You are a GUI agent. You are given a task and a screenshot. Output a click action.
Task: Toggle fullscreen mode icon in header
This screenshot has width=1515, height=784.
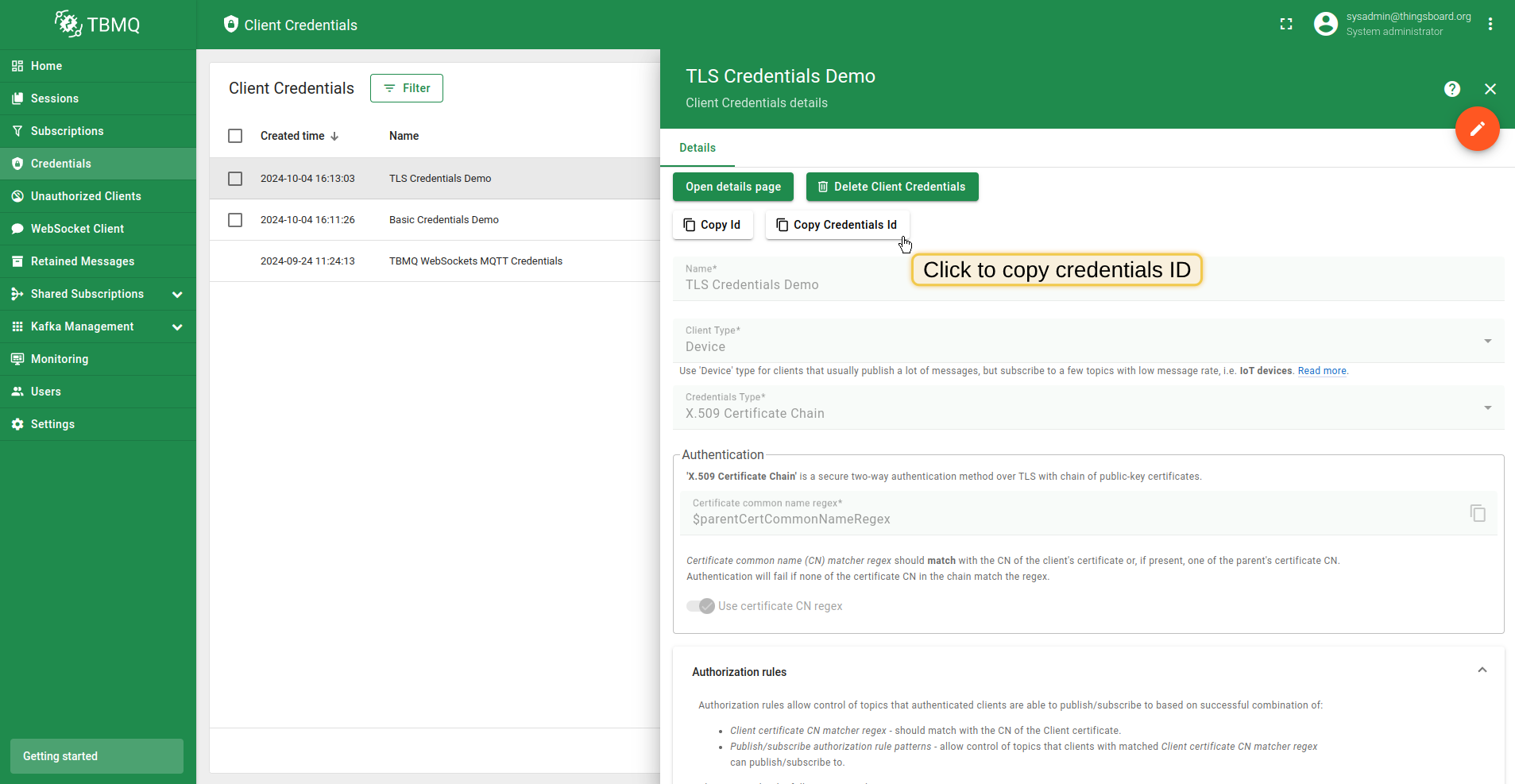1286,25
